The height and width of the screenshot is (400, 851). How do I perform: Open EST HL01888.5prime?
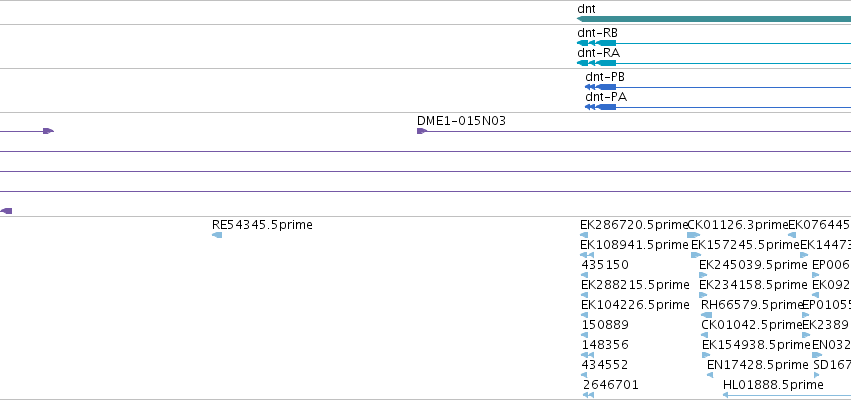773,385
